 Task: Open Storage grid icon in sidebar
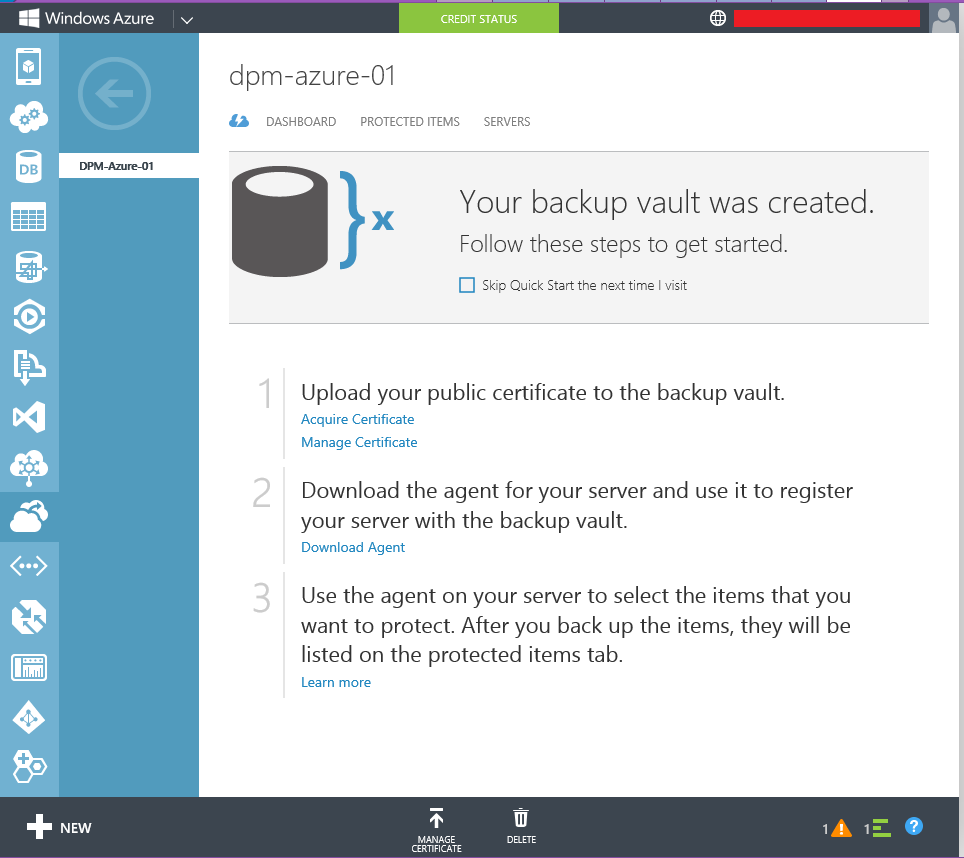click(29, 217)
